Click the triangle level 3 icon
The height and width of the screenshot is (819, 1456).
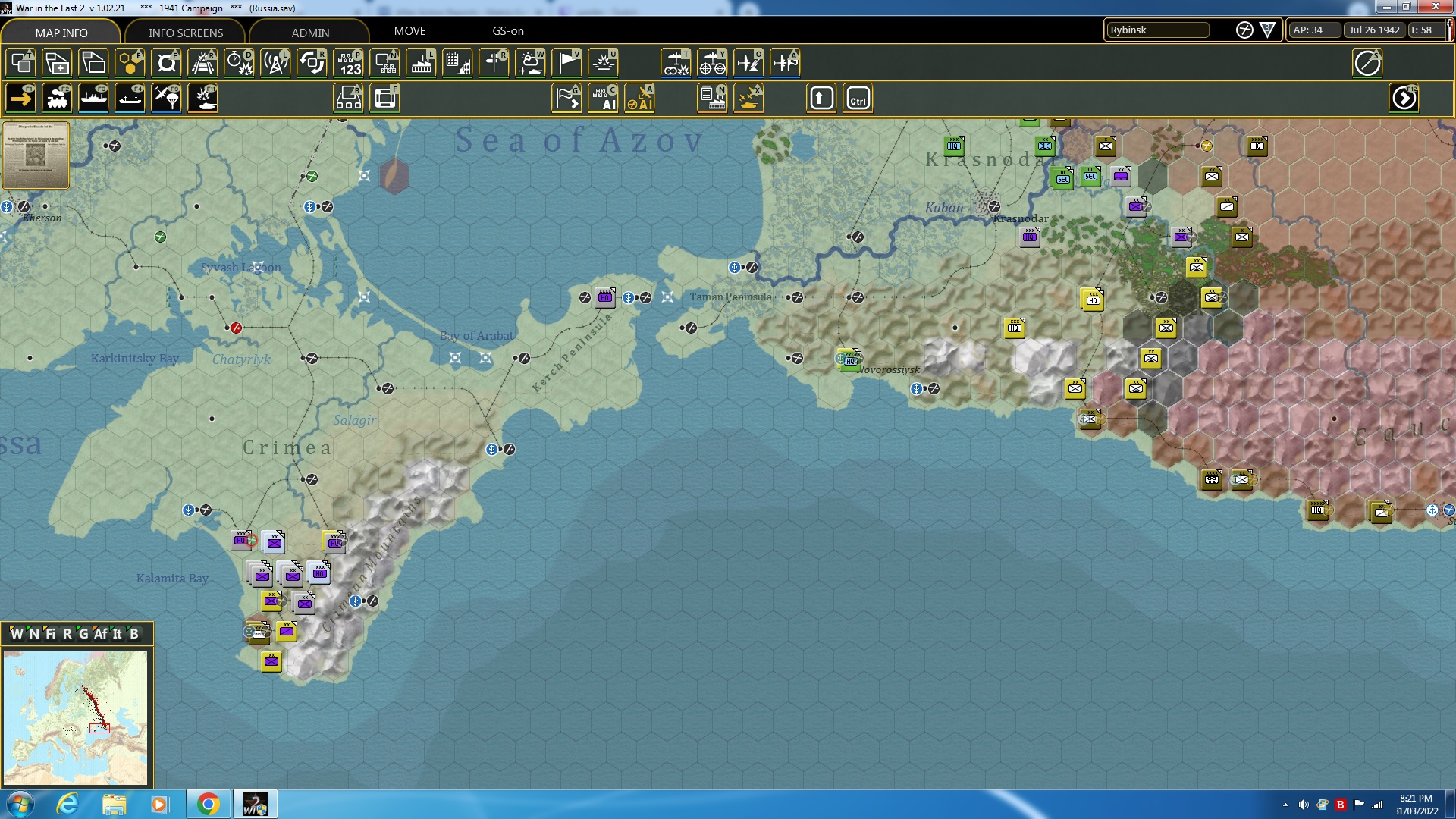point(1267,30)
